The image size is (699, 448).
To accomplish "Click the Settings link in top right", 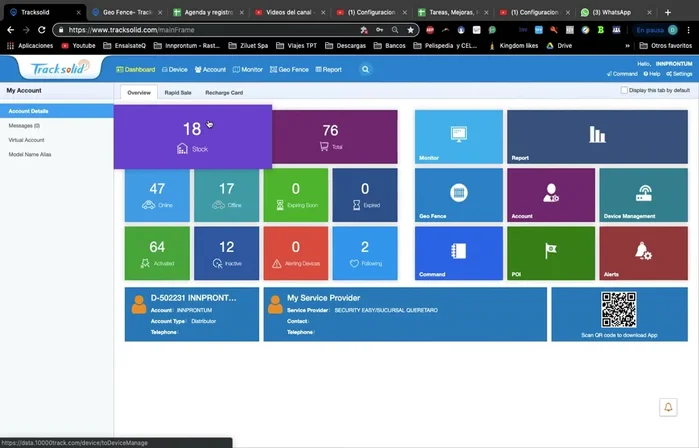I will point(680,74).
